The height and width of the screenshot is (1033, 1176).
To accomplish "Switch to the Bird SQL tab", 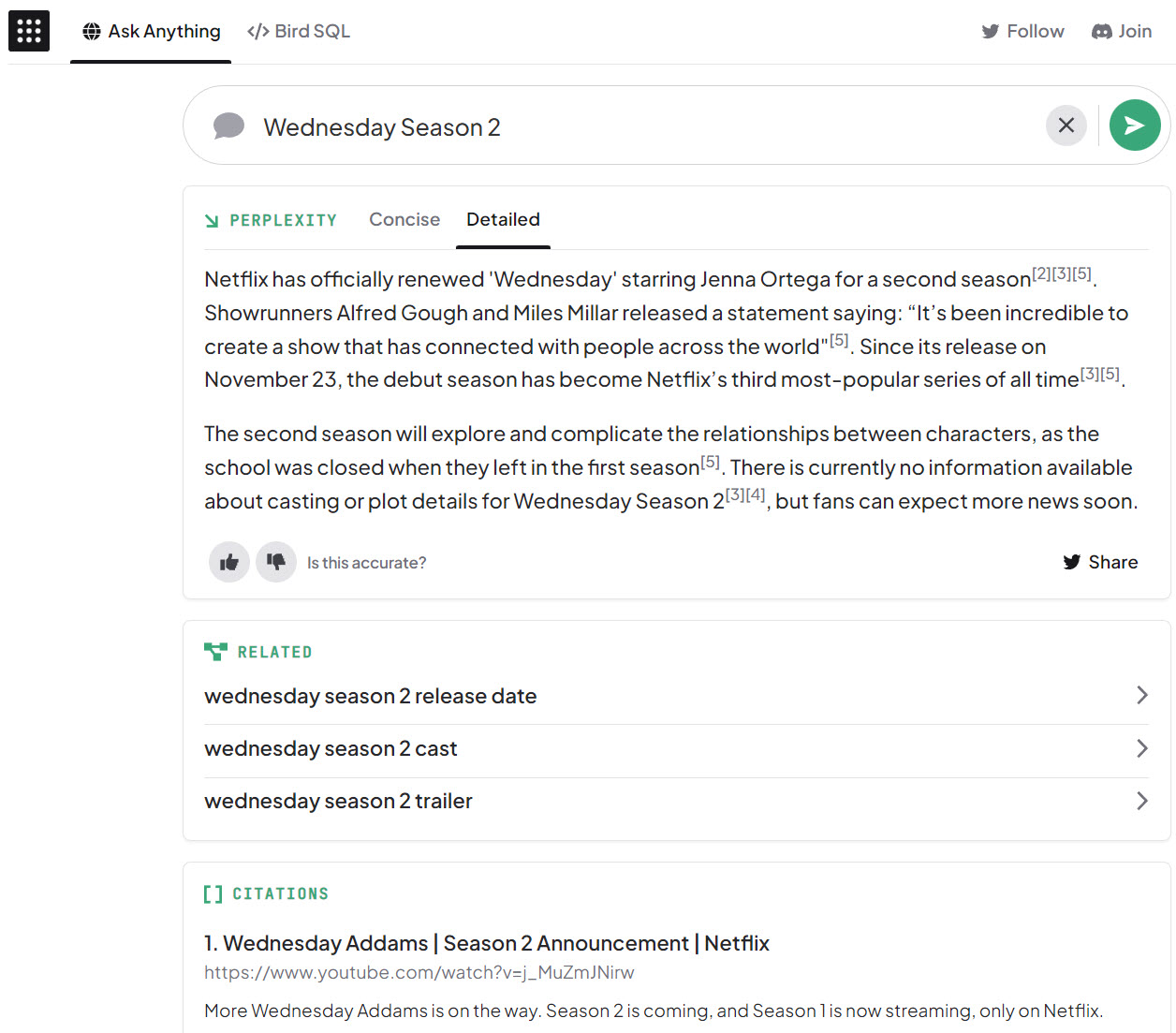I will (299, 32).
